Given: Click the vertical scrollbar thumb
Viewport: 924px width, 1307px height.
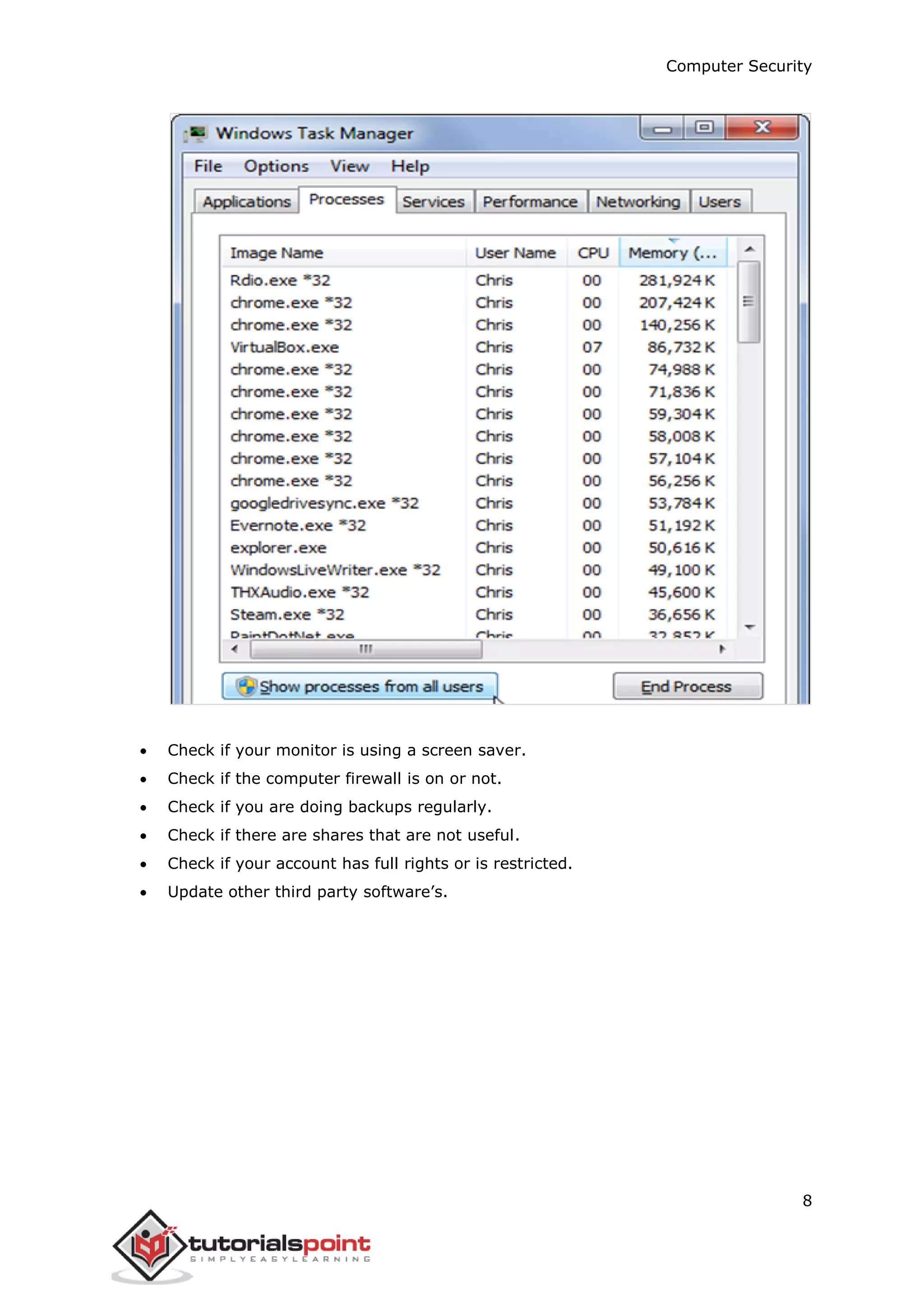Looking at the screenshot, I should point(749,302).
